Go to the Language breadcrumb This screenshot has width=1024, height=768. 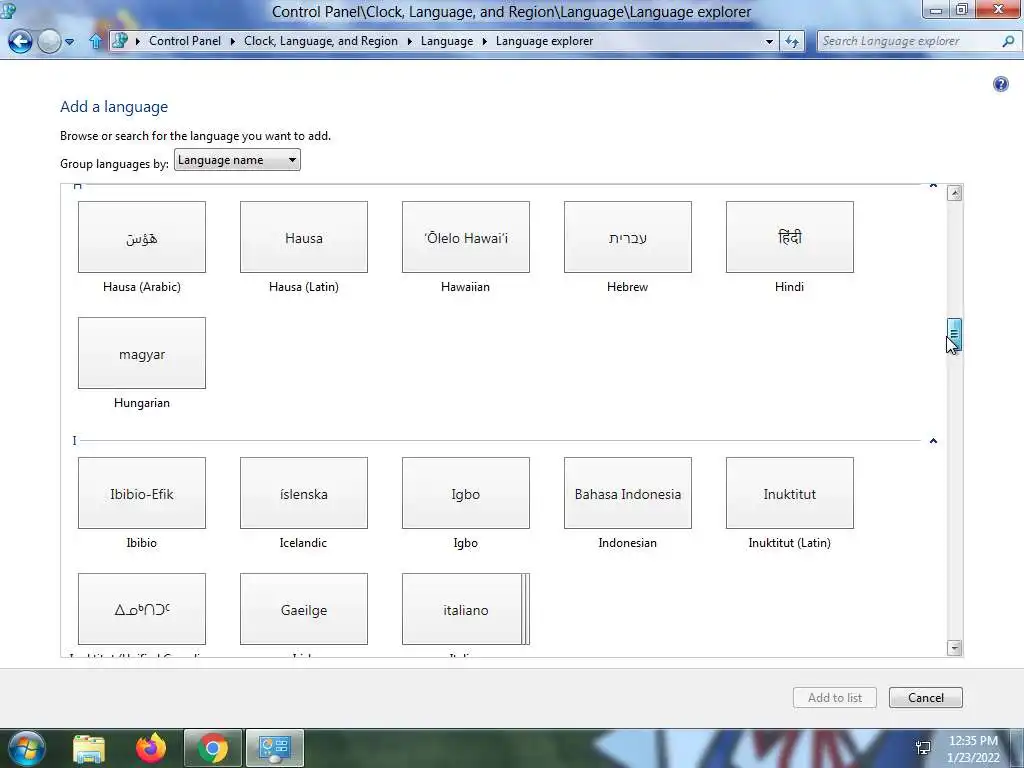447,40
